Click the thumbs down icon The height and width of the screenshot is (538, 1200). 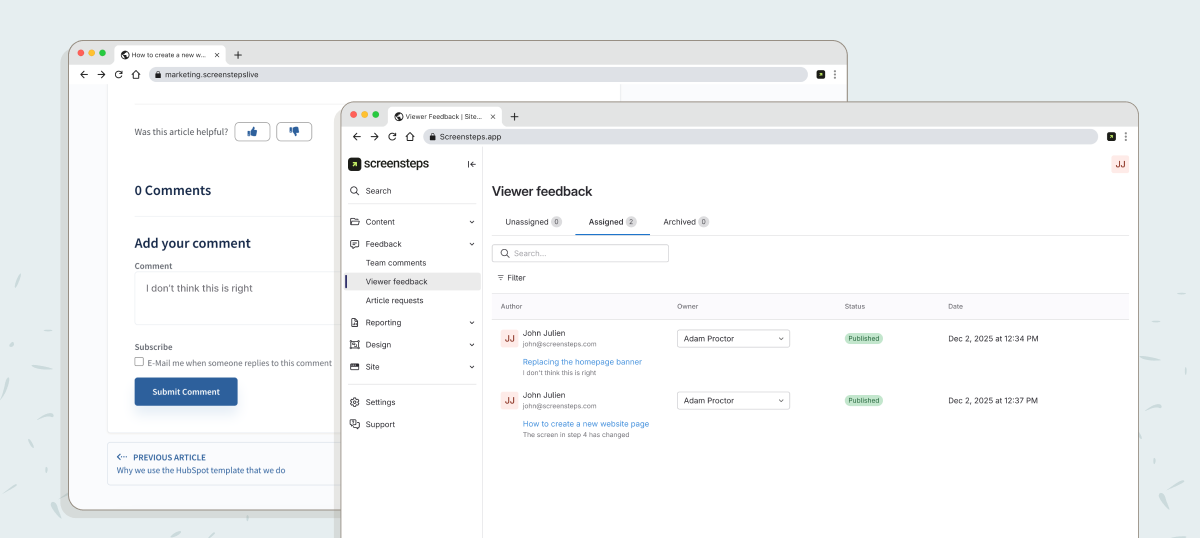point(294,131)
